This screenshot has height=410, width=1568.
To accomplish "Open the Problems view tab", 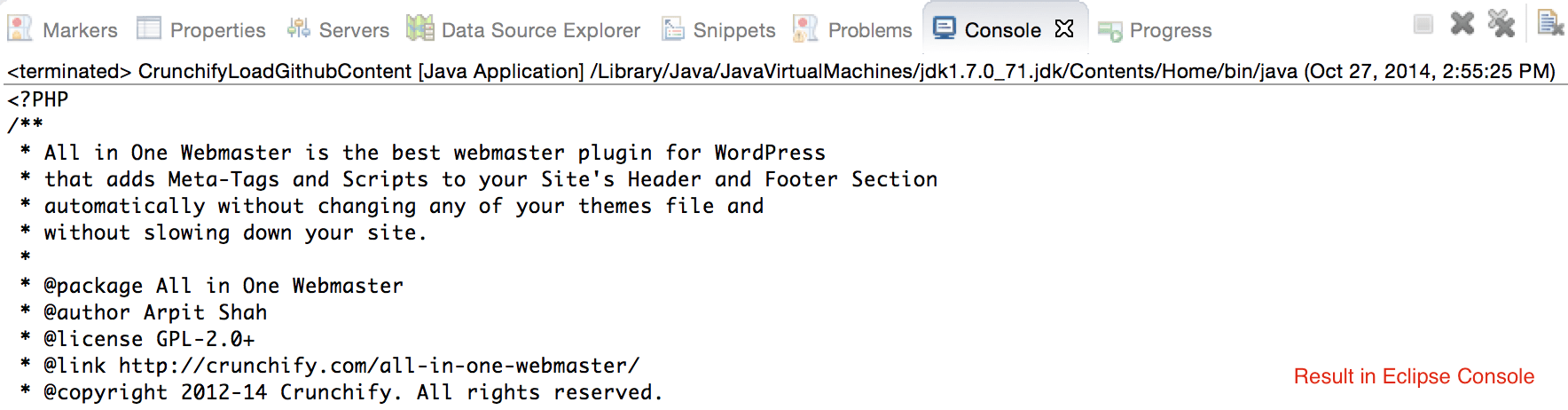I will coord(852,30).
